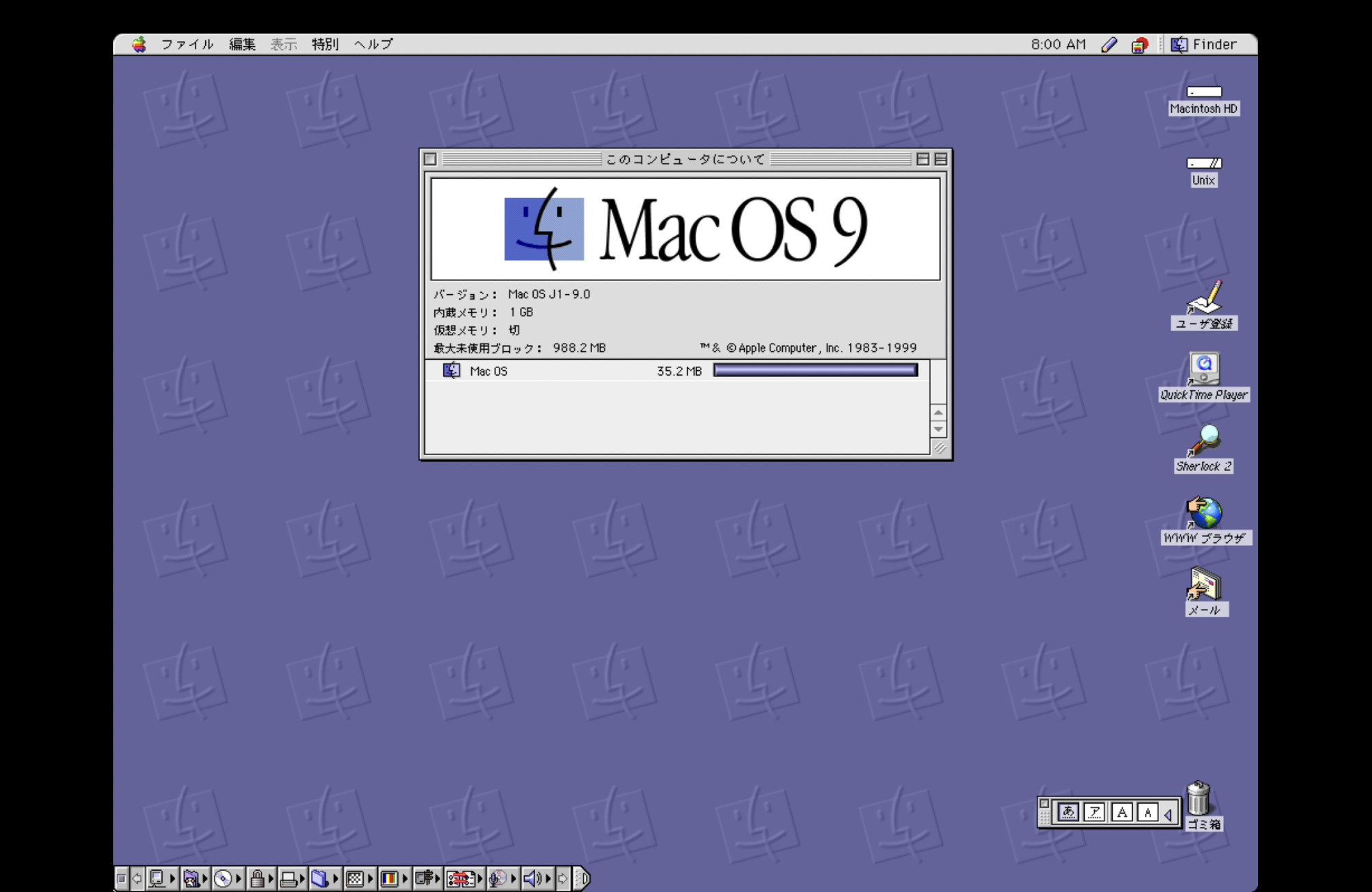Select the Sherlock 2 magnifier icon

(1204, 440)
